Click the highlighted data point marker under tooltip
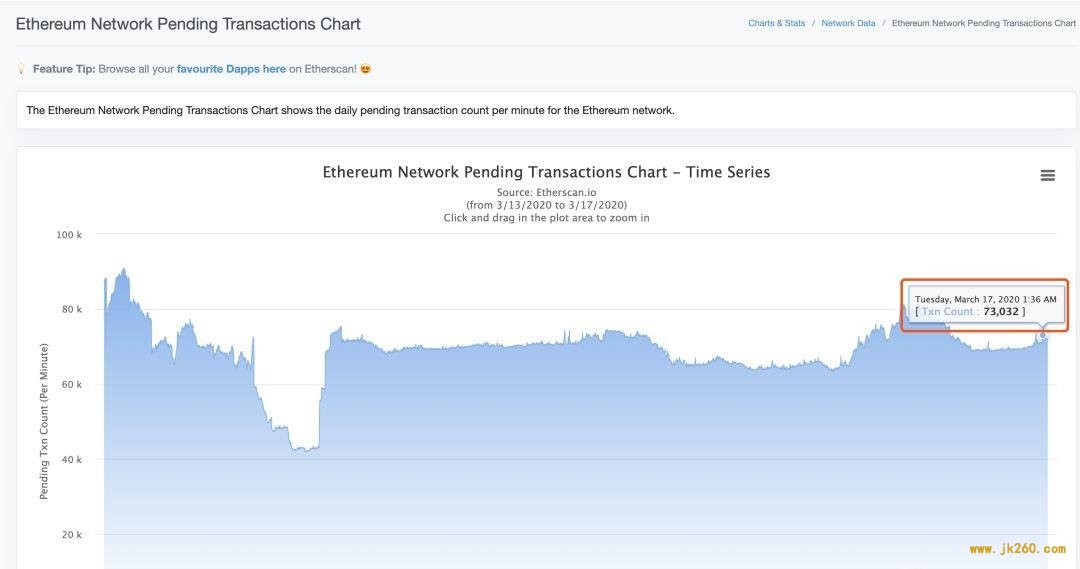 click(1042, 335)
